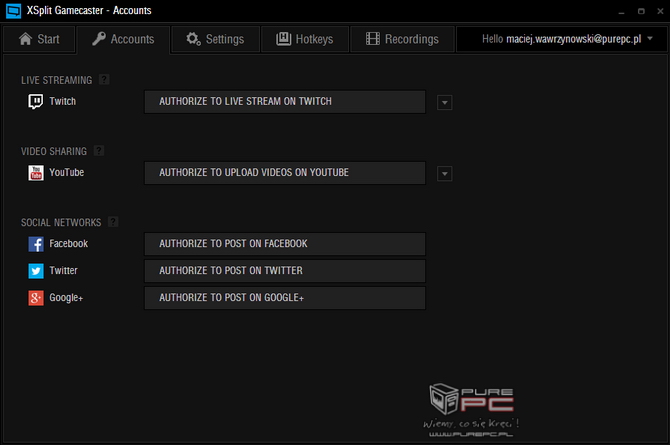The width and height of the screenshot is (670, 445).
Task: Click the YouTube service label
Action: click(x=66, y=172)
